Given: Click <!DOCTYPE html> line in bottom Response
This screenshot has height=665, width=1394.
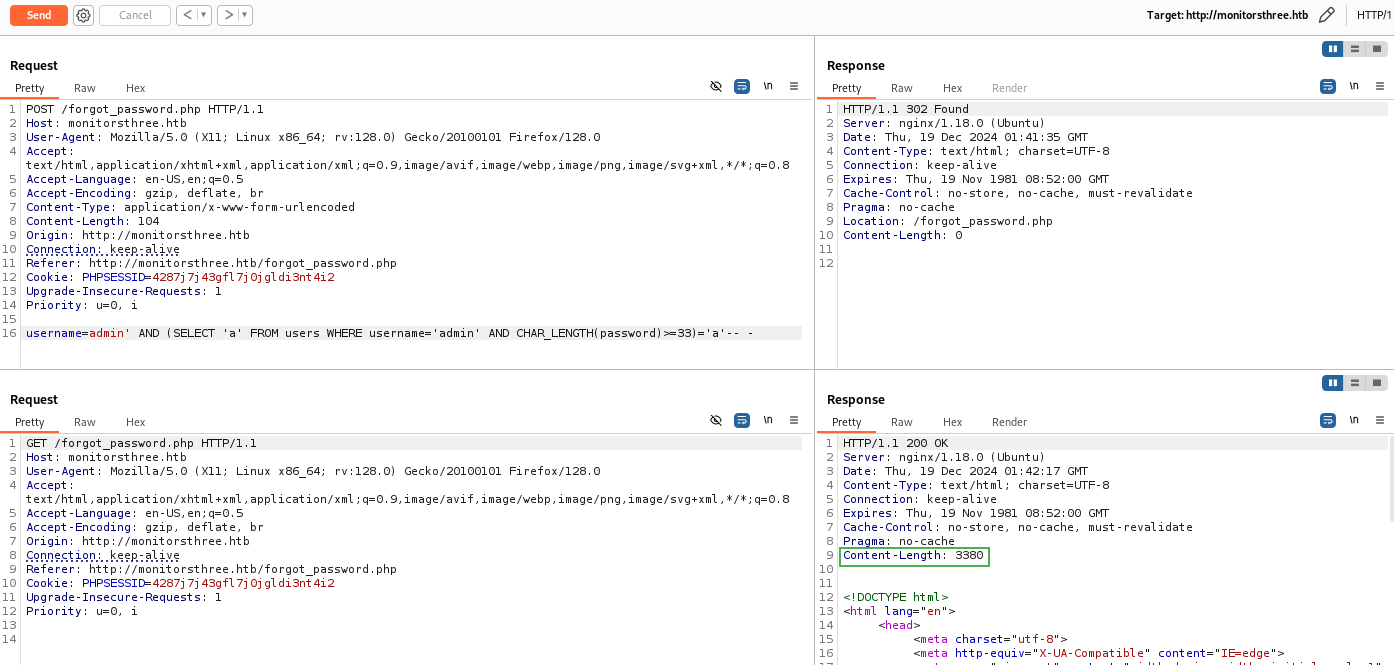Looking at the screenshot, I should click(895, 597).
